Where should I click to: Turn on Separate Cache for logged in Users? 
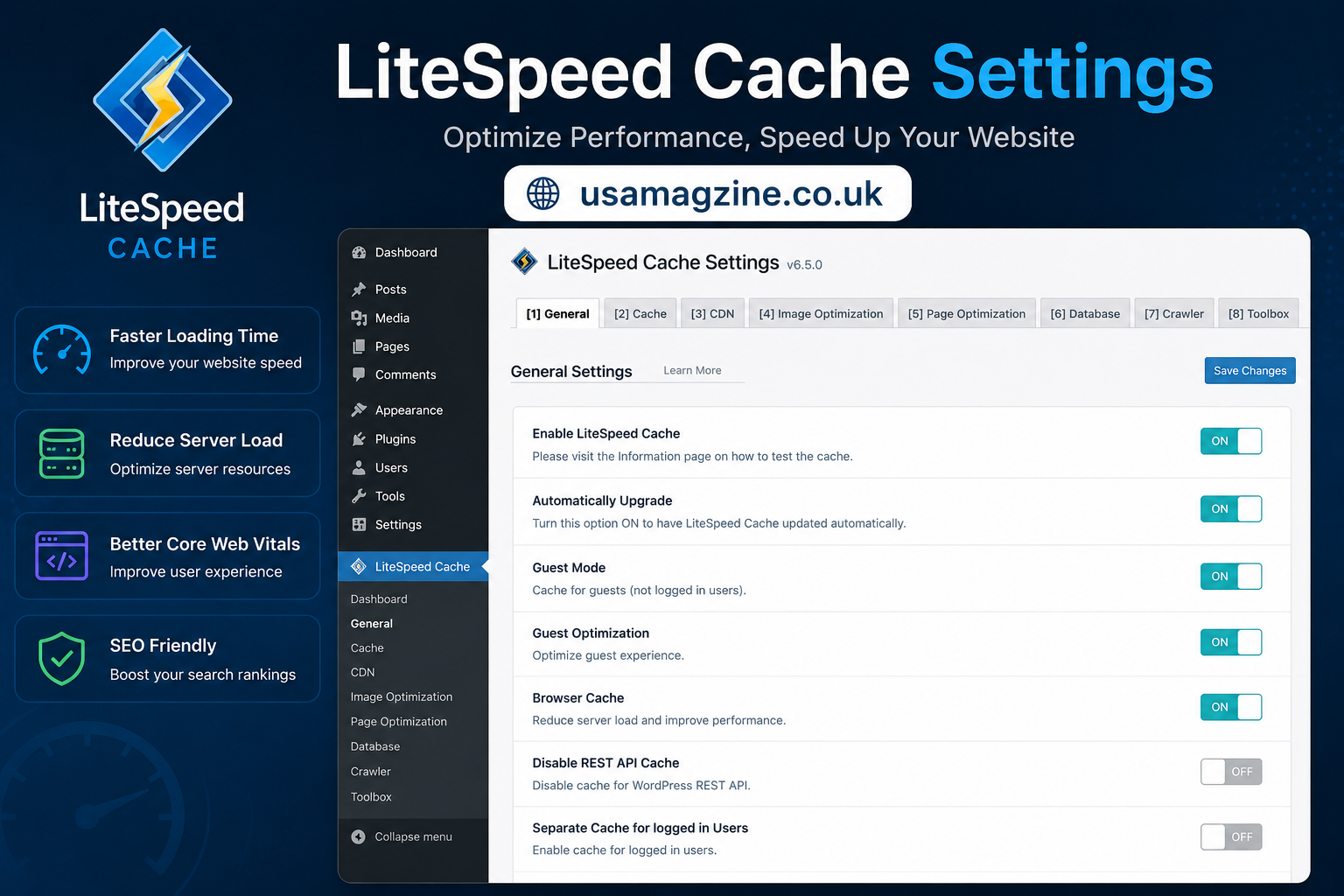[1231, 837]
